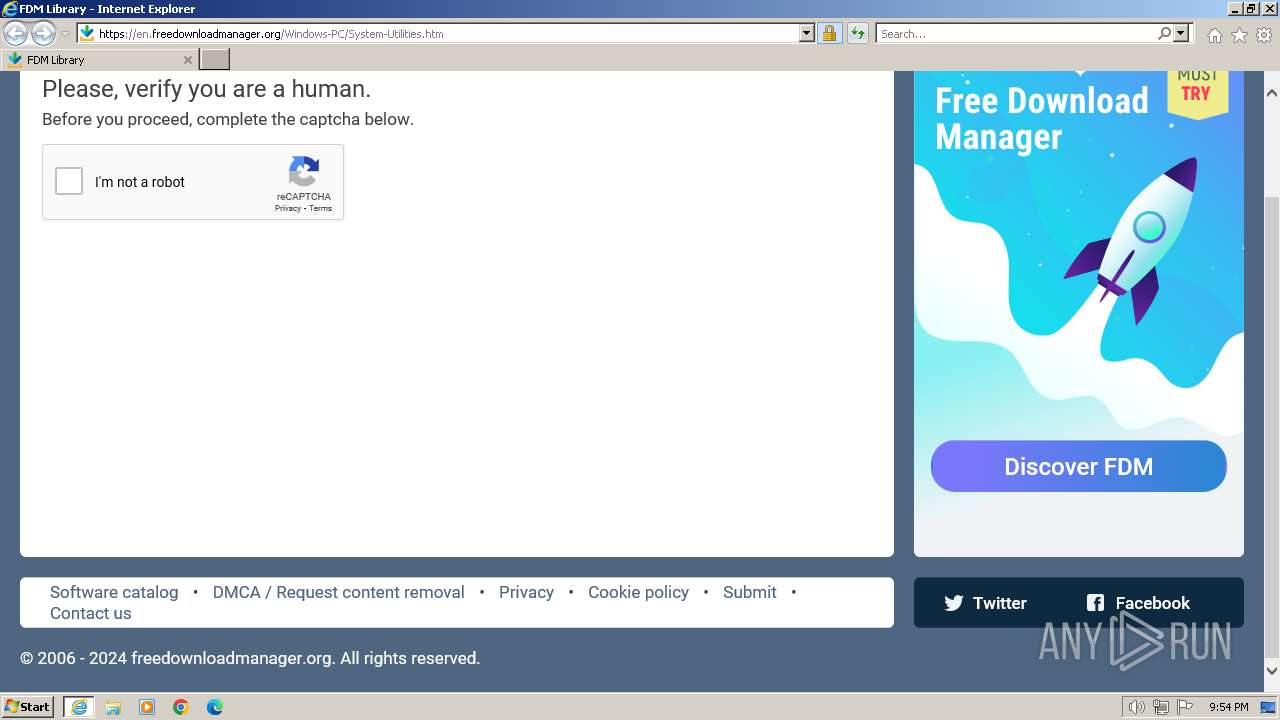1280x720 pixels.
Task: Click the magnifier Search icon
Action: tap(1164, 33)
